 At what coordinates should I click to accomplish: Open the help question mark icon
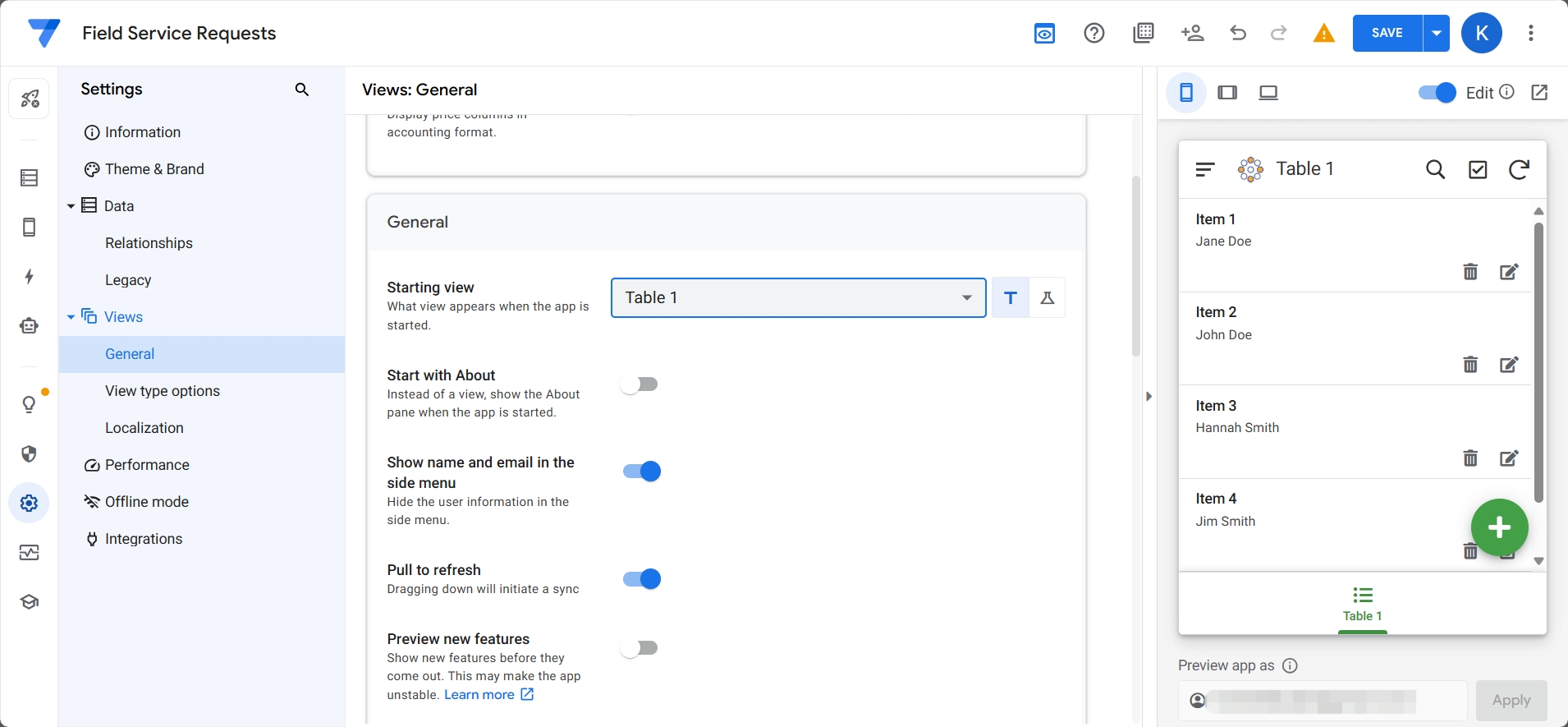(x=1094, y=33)
